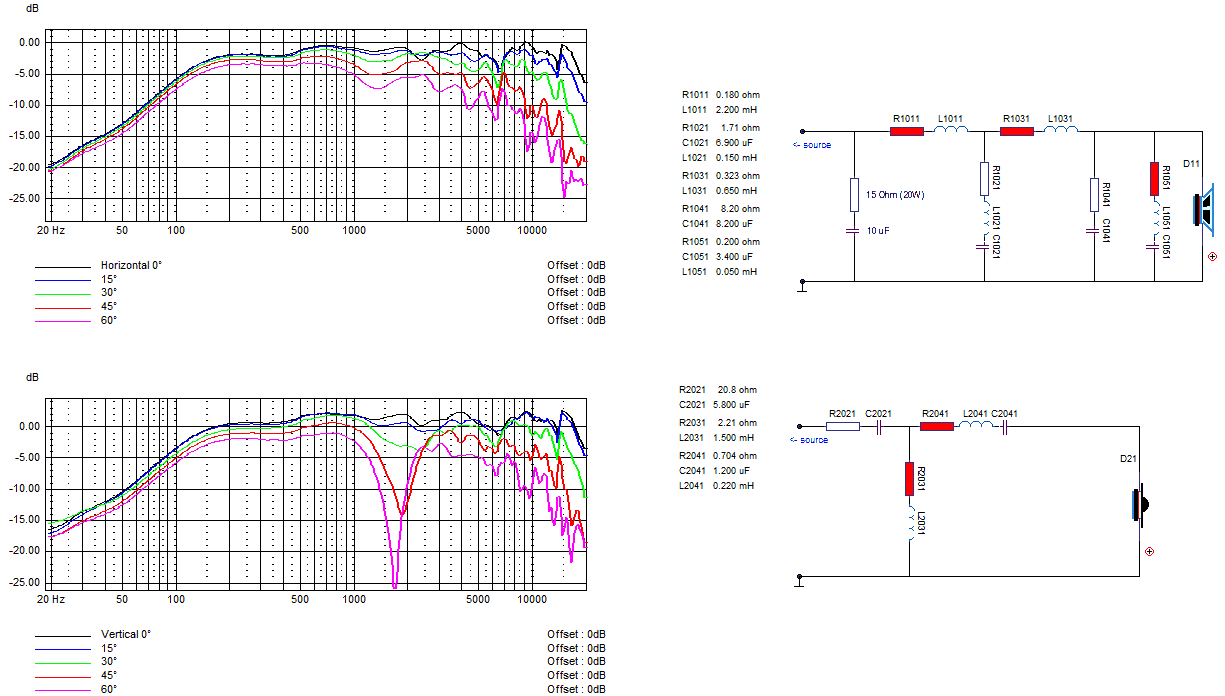Click the 15 Ohm (20W) resistor symbol

(x=855, y=195)
